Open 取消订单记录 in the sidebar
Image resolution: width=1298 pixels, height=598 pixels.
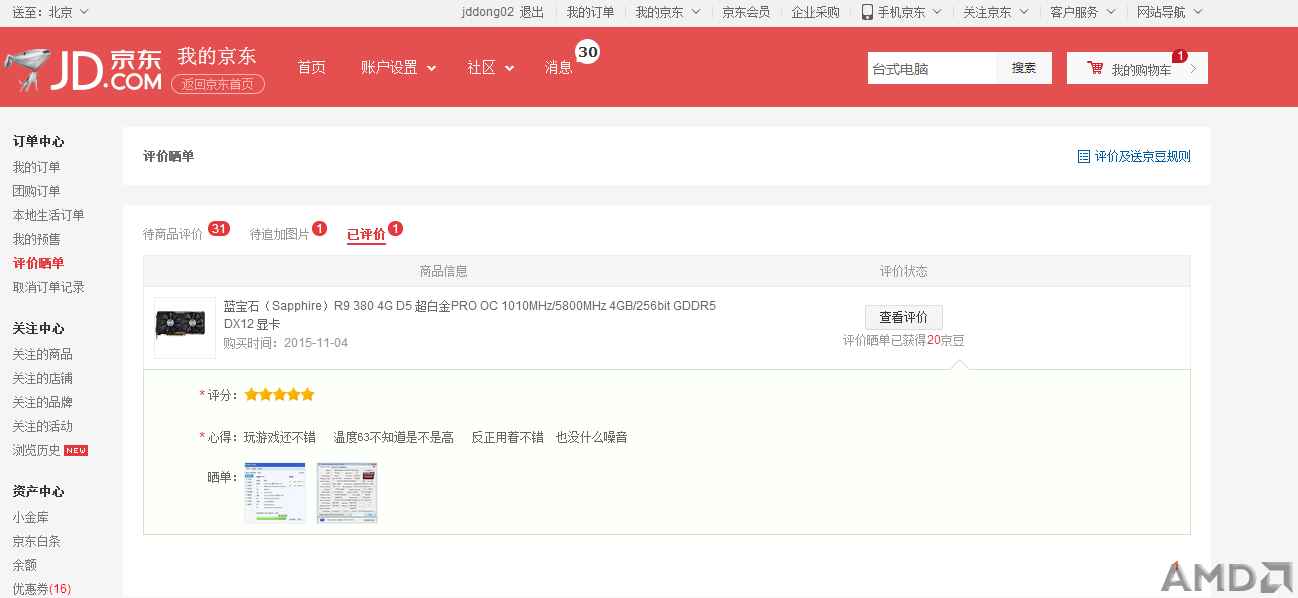point(48,287)
